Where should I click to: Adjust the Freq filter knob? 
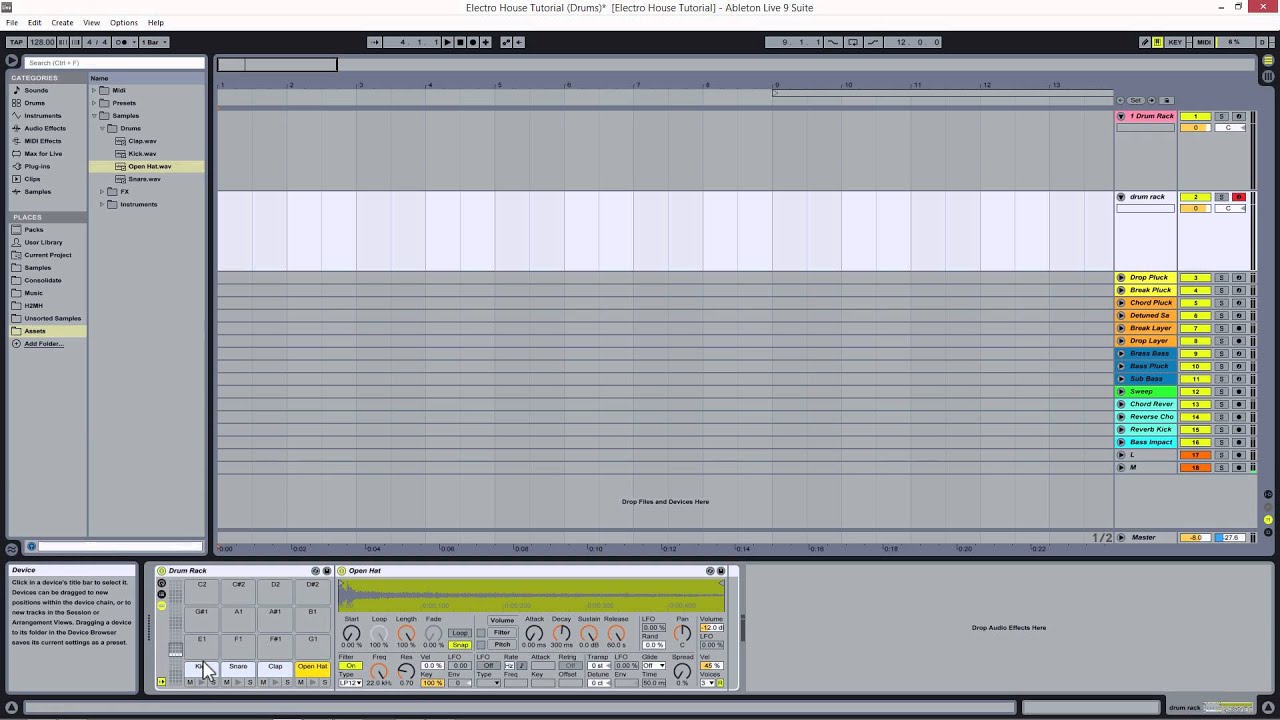(379, 672)
